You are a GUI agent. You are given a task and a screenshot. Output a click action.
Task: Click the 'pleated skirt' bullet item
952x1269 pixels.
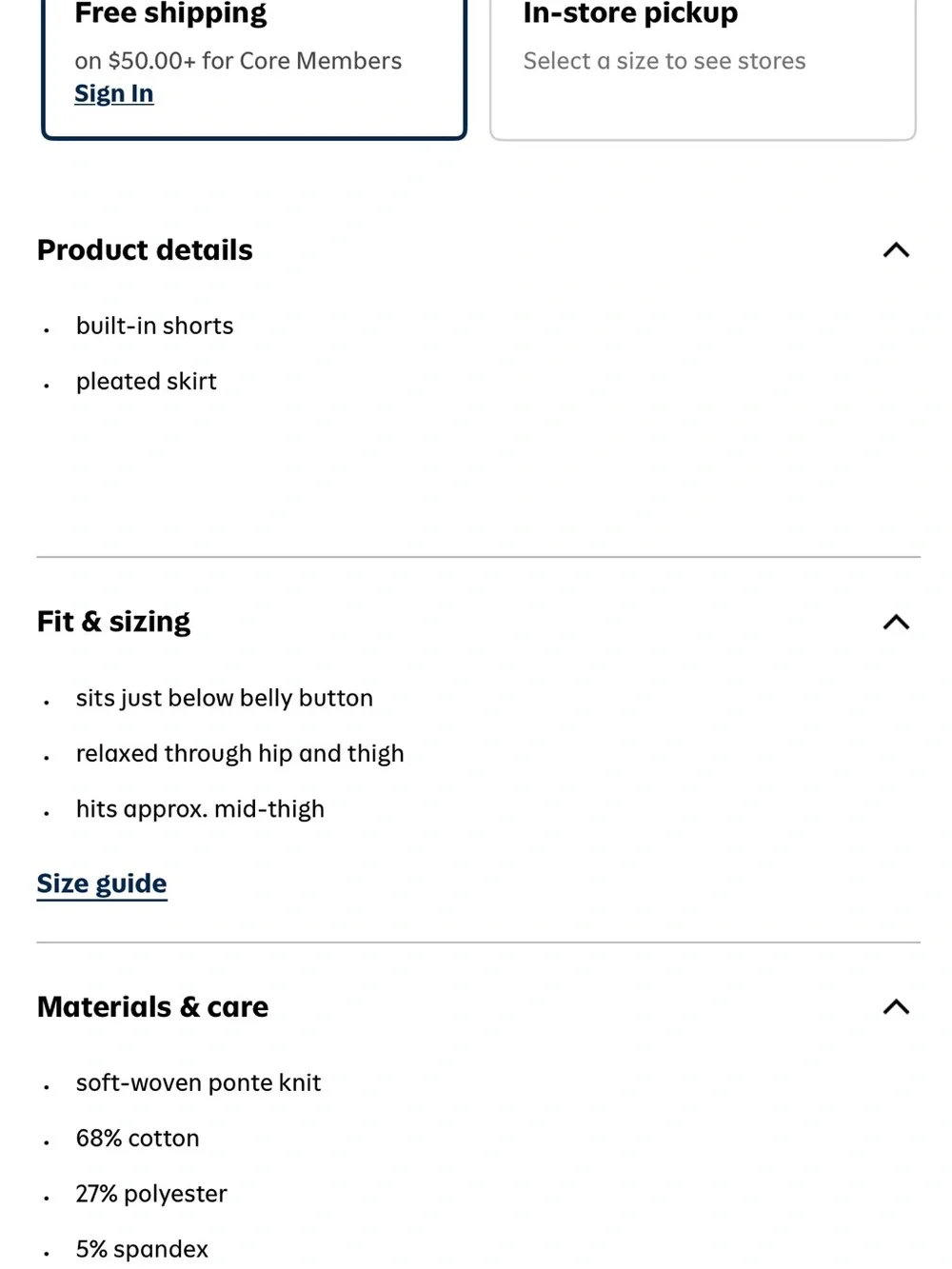[x=147, y=382]
